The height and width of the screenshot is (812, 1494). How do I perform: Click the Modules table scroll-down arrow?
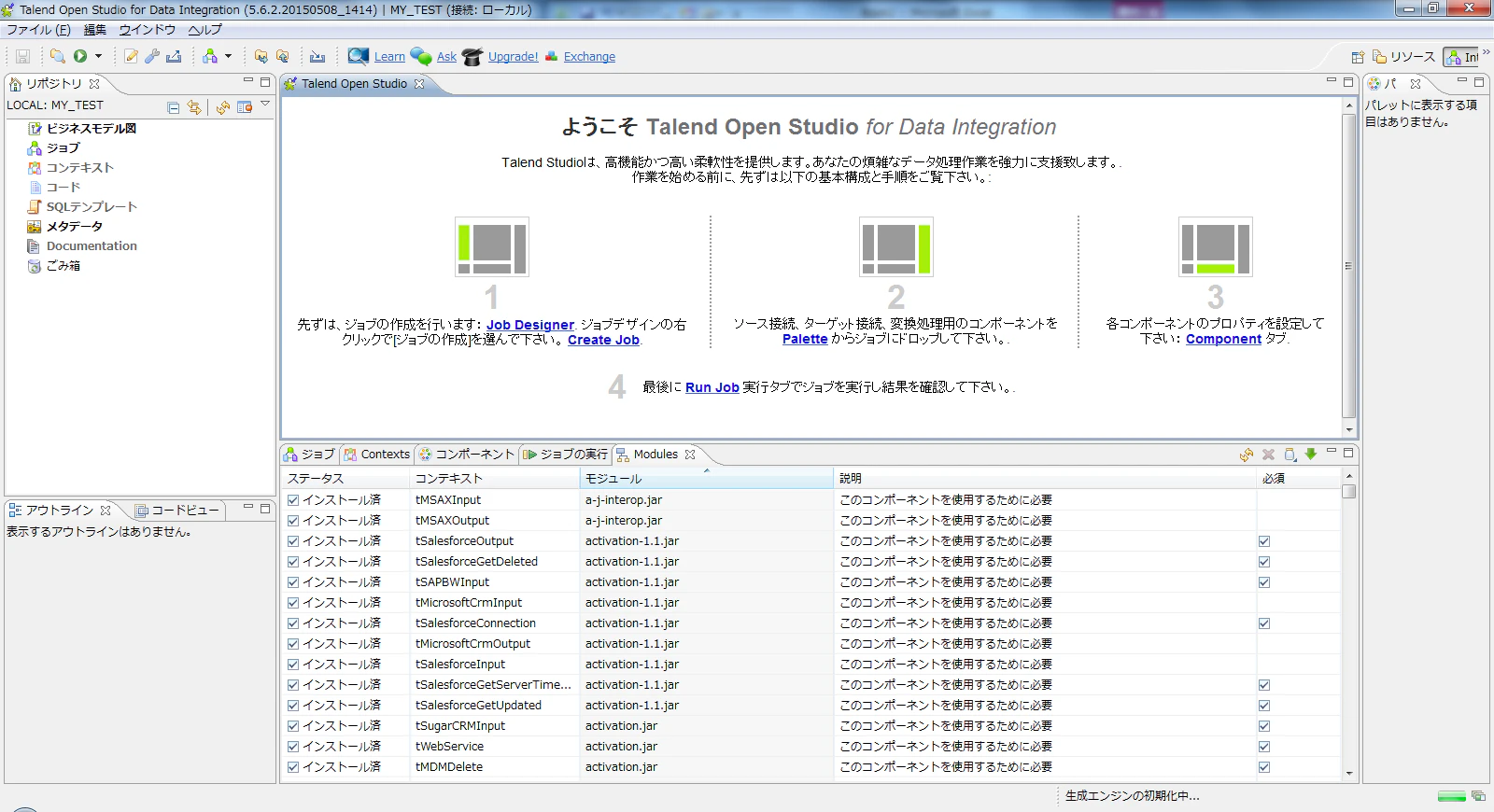pos(1348,774)
